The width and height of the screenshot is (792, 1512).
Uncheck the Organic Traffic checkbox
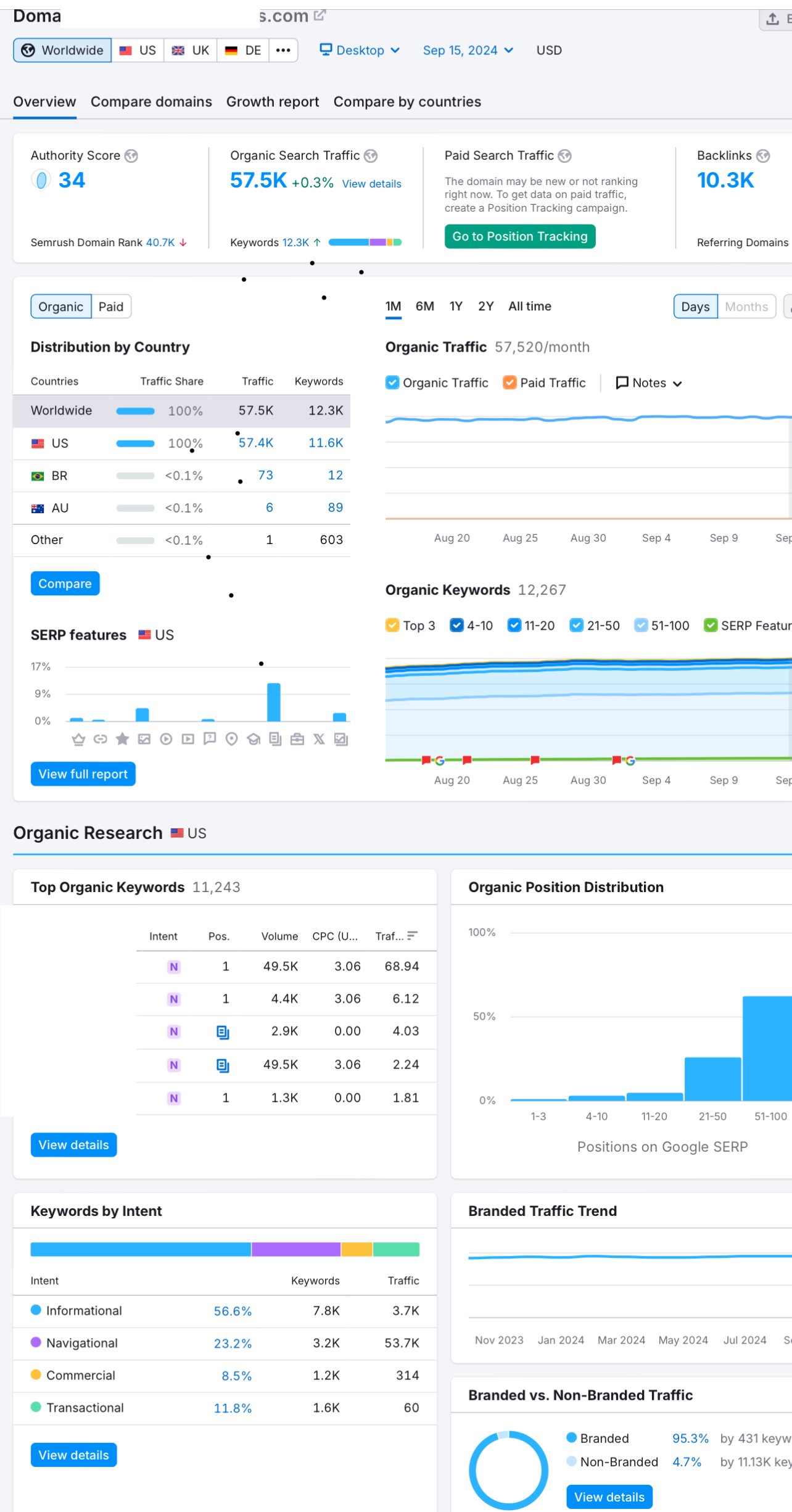coord(392,382)
